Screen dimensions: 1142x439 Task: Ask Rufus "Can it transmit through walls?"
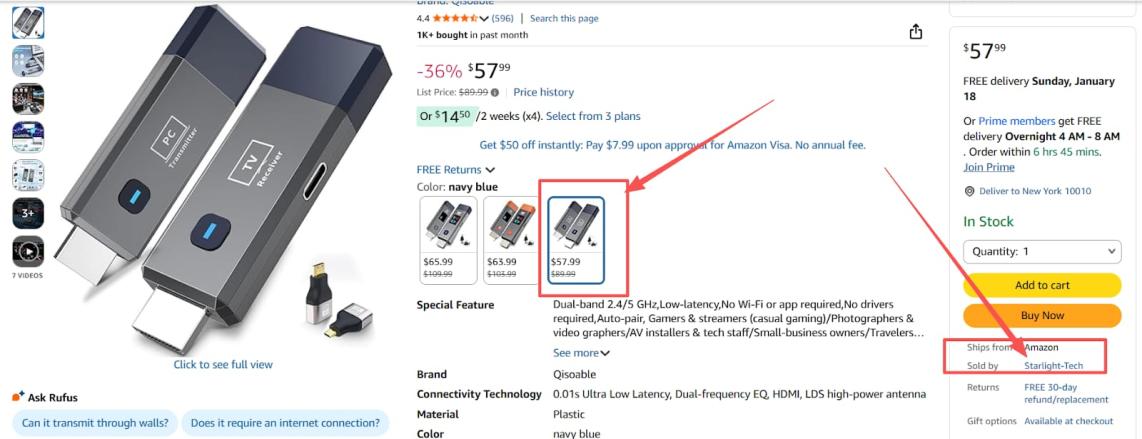coord(95,423)
